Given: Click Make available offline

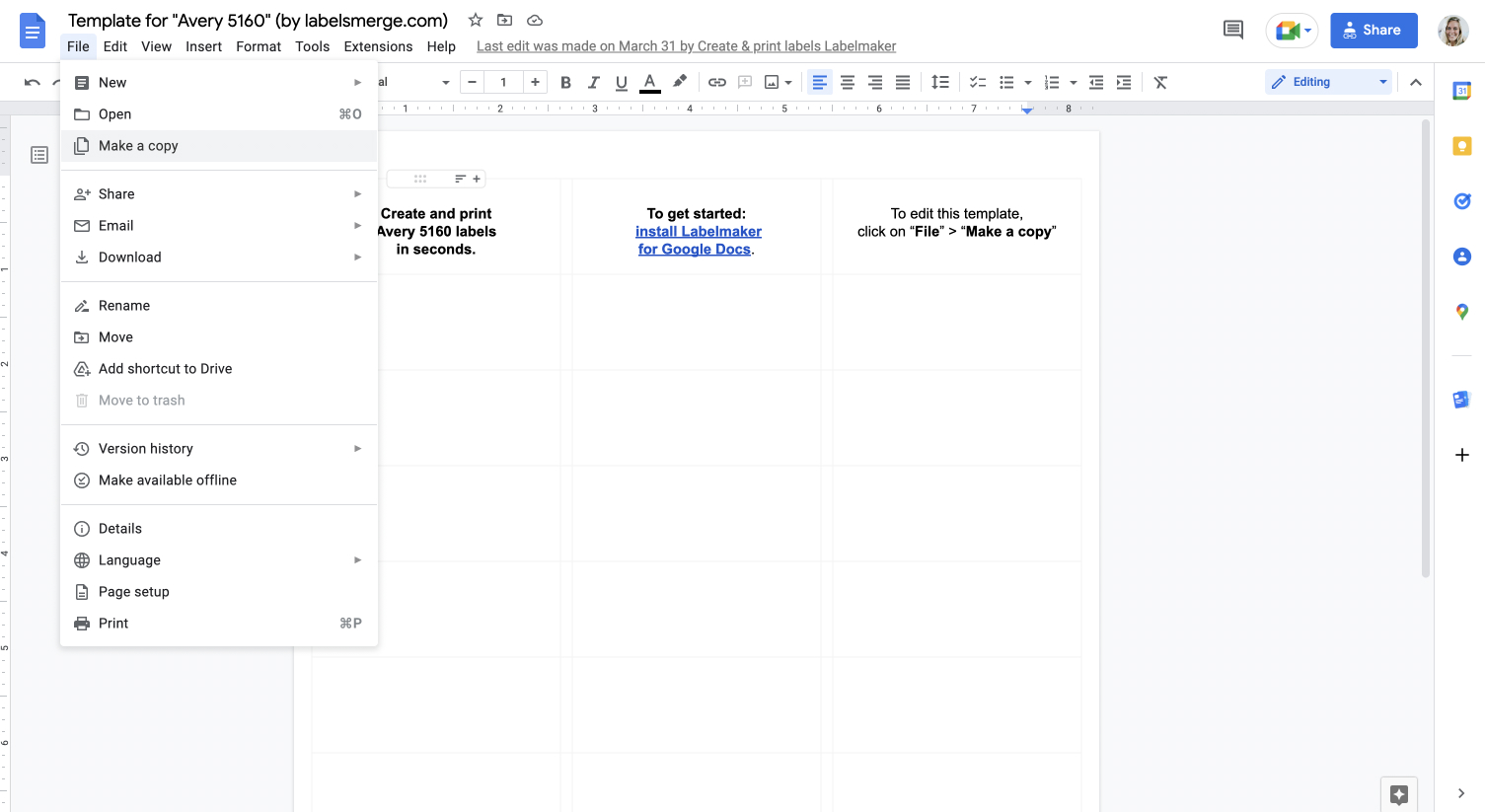Looking at the screenshot, I should [x=219, y=480].
